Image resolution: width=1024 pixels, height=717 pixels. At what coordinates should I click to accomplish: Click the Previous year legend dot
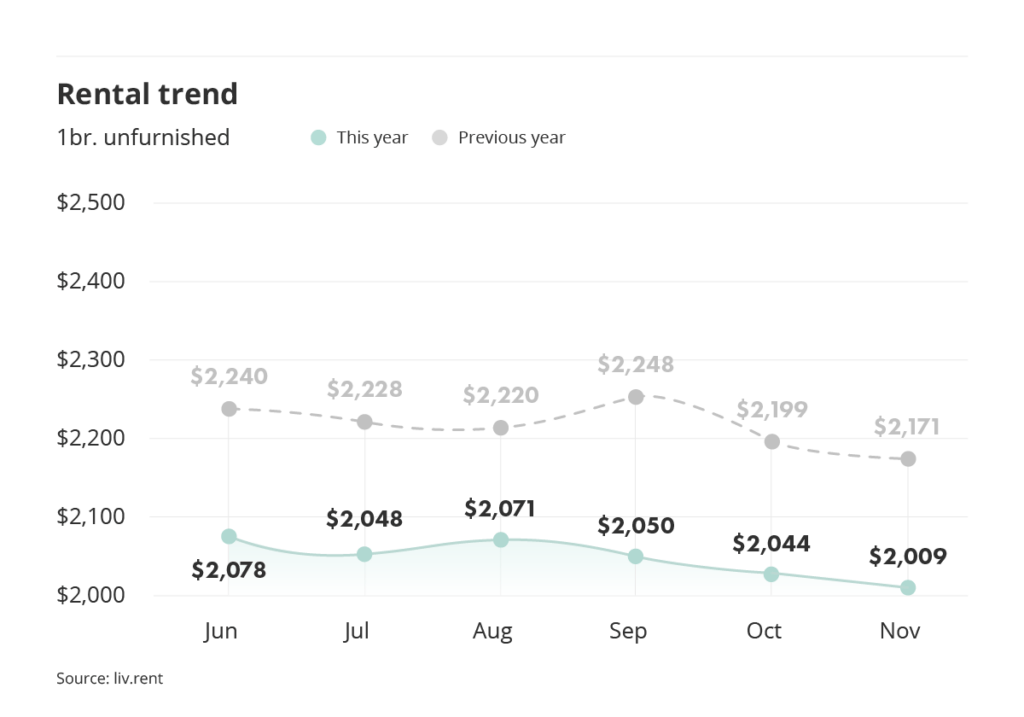439,138
